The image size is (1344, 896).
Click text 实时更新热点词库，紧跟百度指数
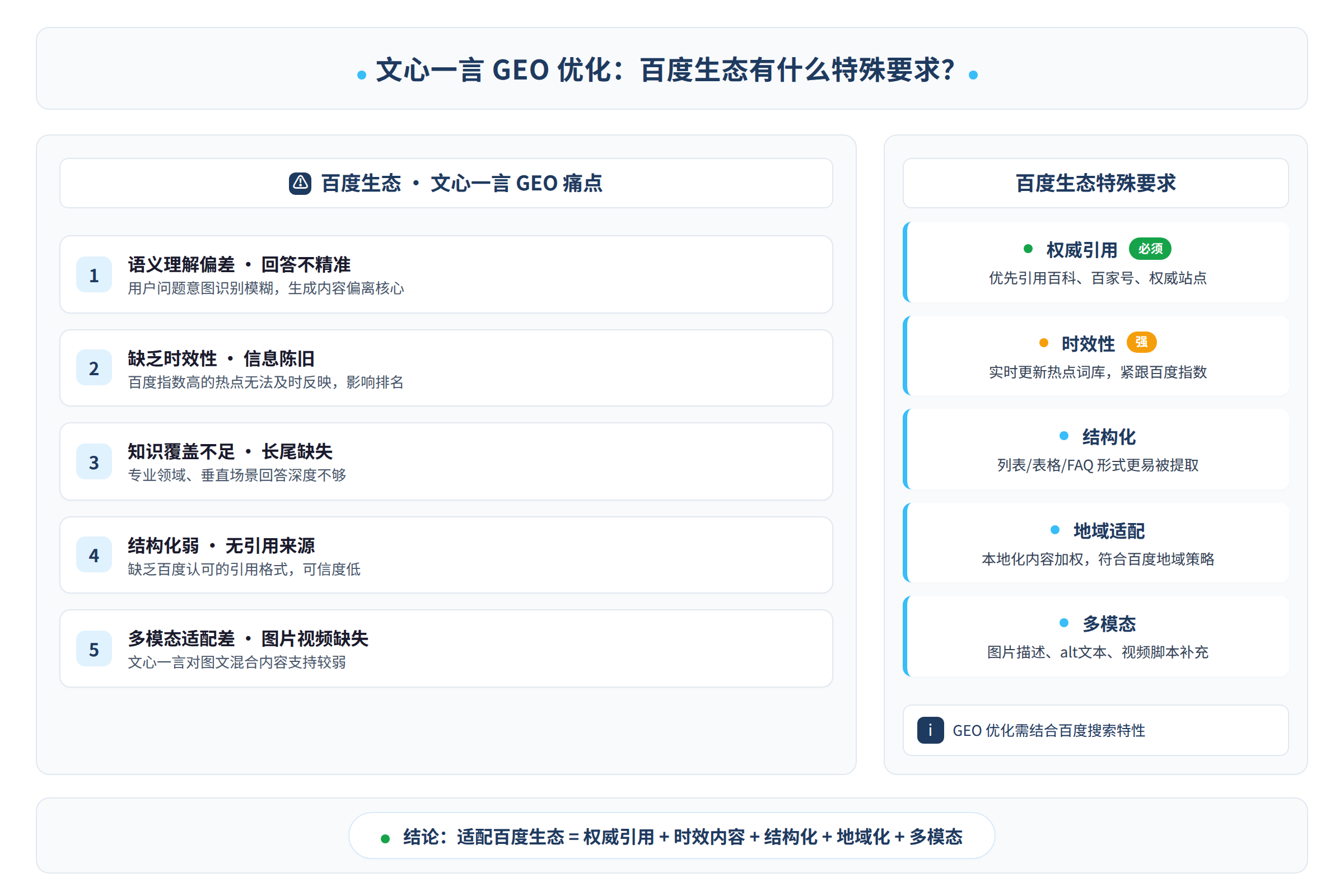(1098, 372)
